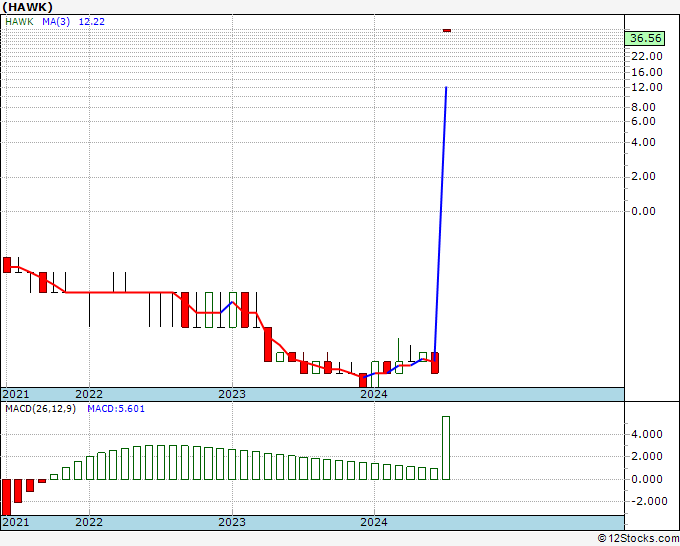Click the first red candlestick in 2021
Viewport: 680px width, 546px height.
click(x=7, y=265)
